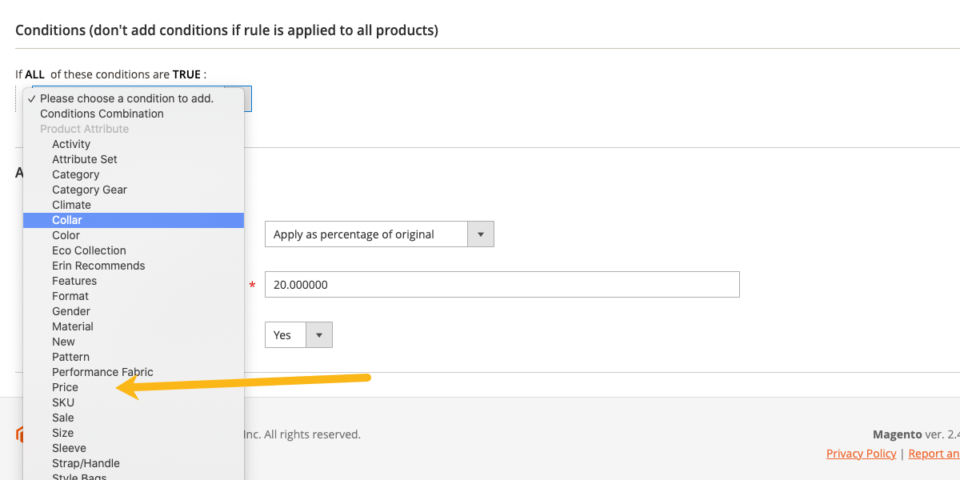Select Conditions Combination option
Image resolution: width=960 pixels, height=480 pixels.
point(101,114)
